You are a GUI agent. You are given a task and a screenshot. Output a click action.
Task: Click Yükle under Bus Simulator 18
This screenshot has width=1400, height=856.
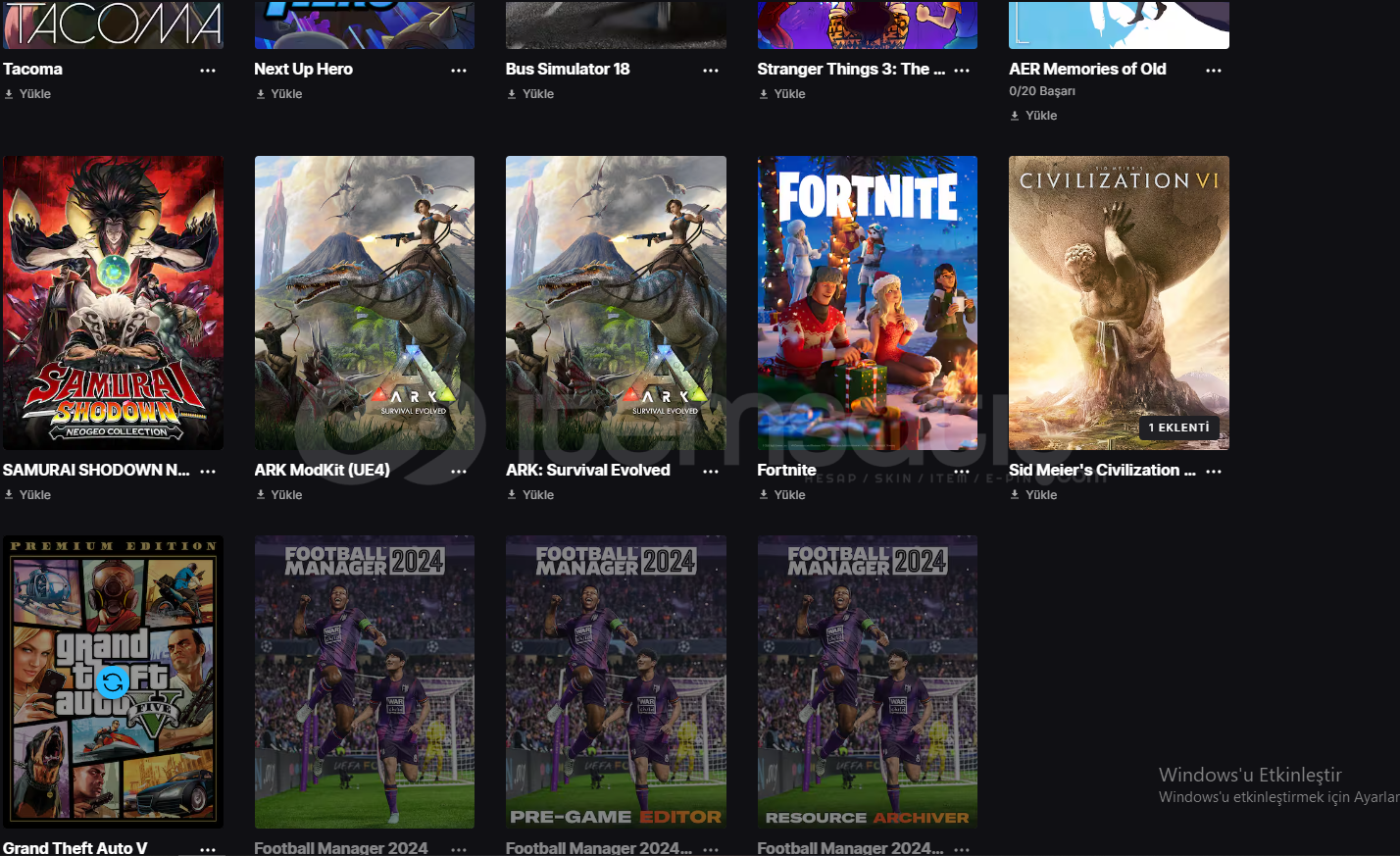(x=530, y=94)
